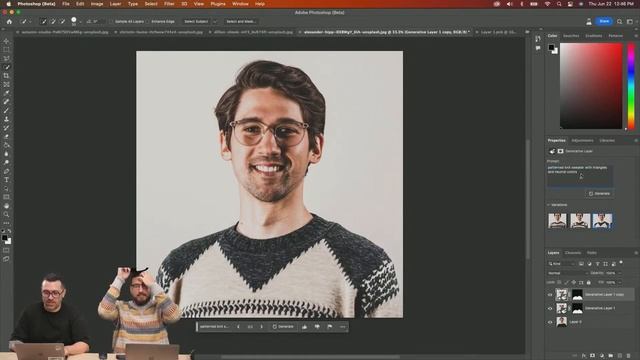Select the Clone Stamp tool
Screen dimensions: 640x360
click(x=6, y=119)
